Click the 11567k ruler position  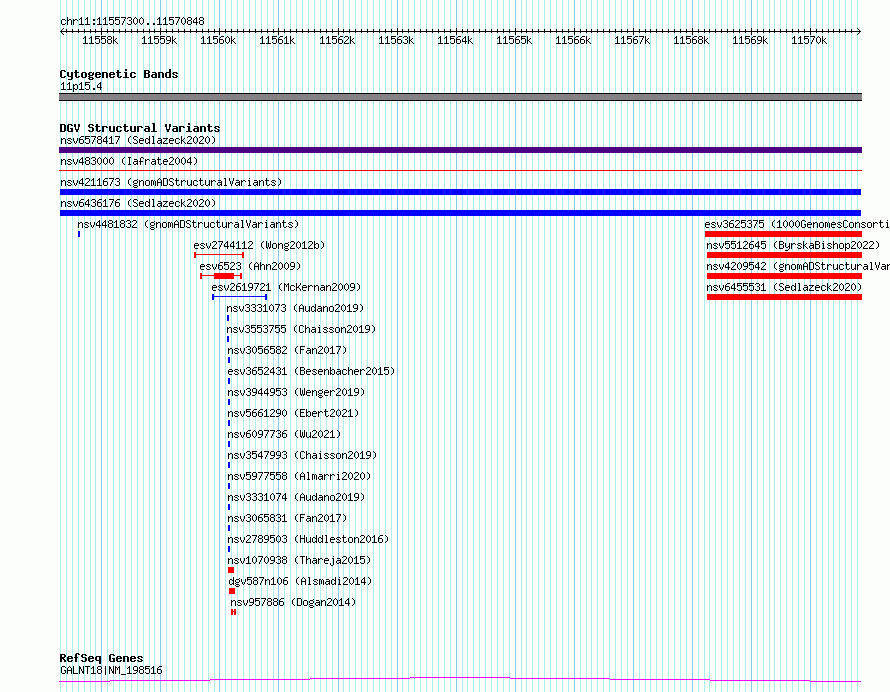tap(632, 40)
